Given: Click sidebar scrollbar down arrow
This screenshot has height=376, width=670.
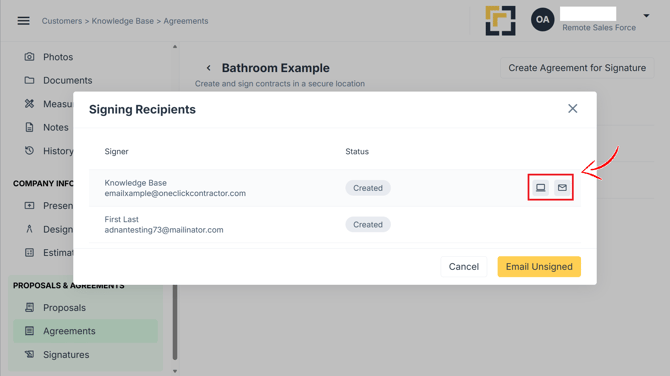Looking at the screenshot, I should 175,371.
